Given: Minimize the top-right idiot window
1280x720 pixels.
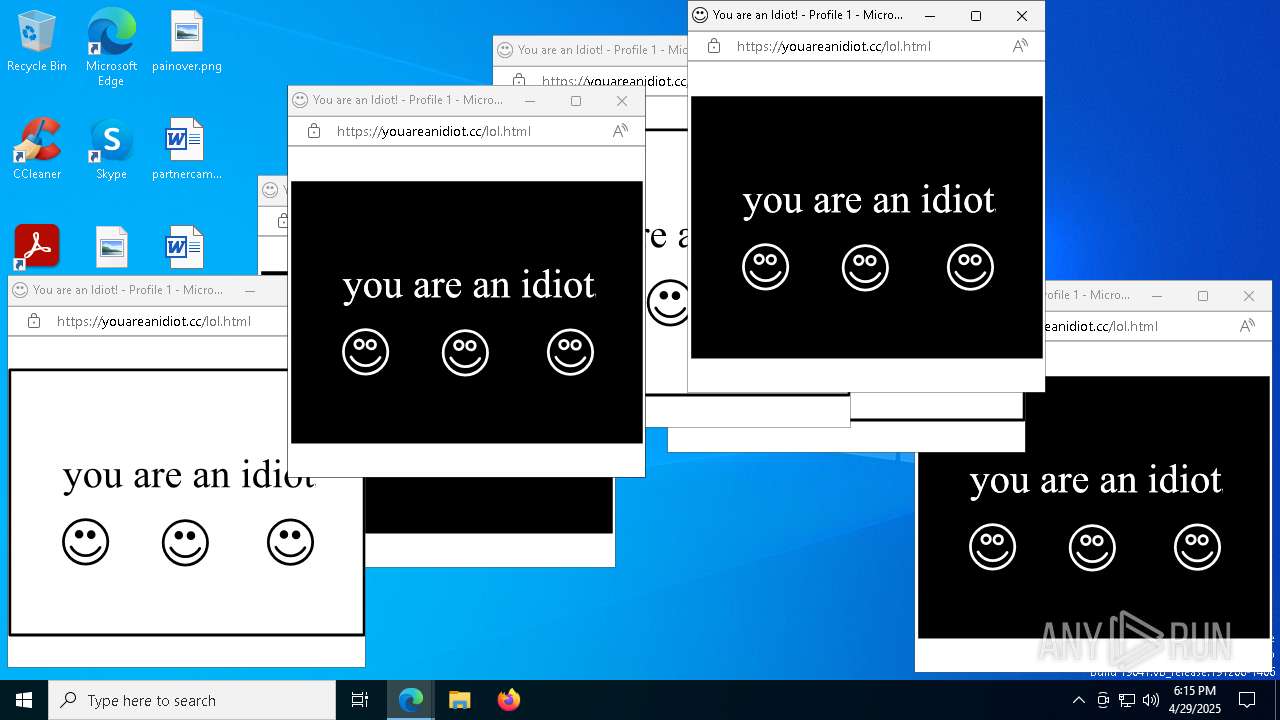Looking at the screenshot, I should 930,16.
